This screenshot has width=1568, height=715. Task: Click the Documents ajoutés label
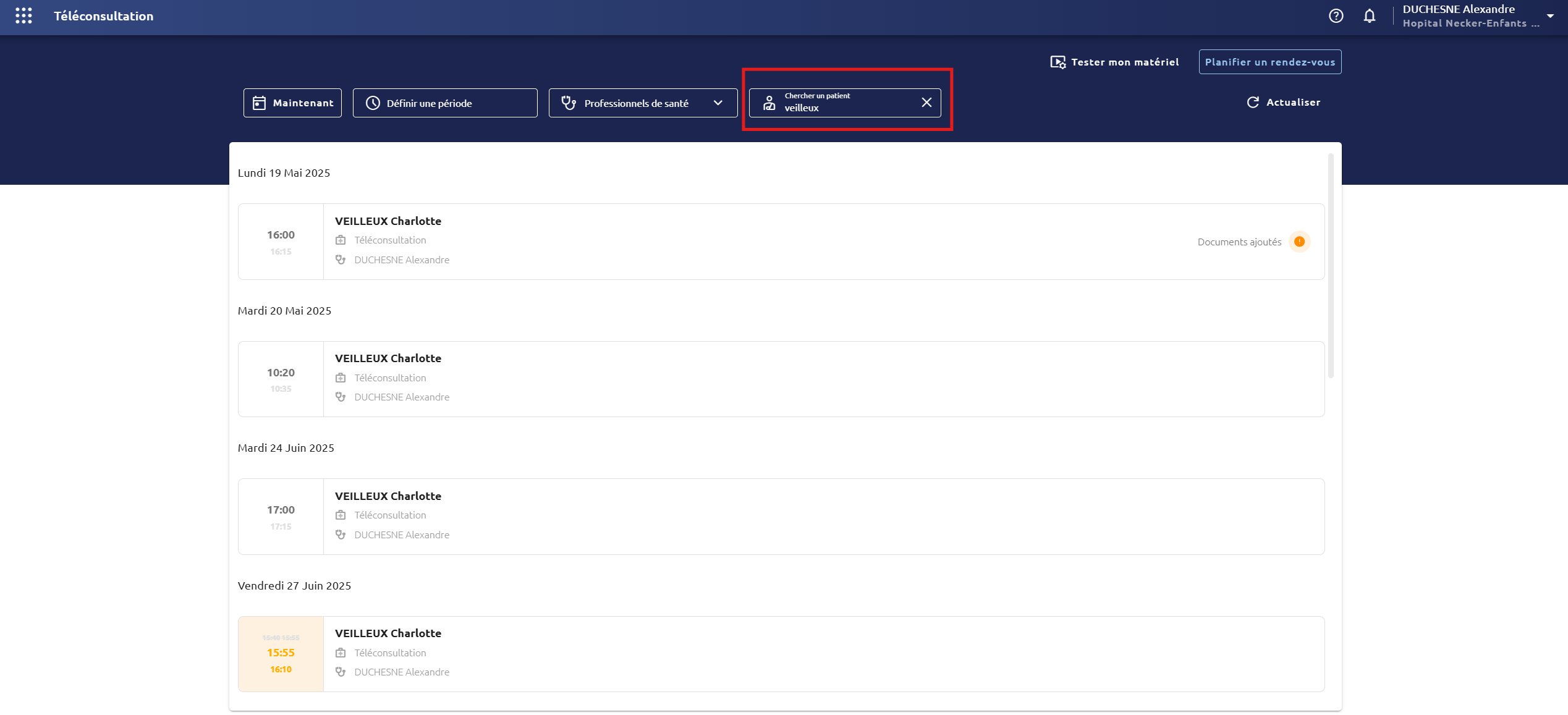coord(1239,242)
